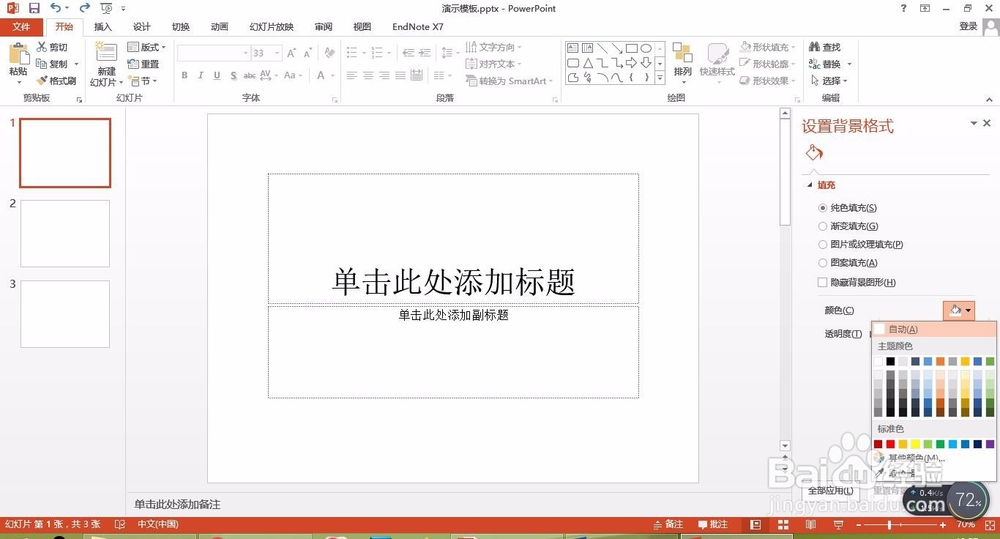The image size is (1000, 539).
Task: Open 排列 arrange tool
Action: 682,61
